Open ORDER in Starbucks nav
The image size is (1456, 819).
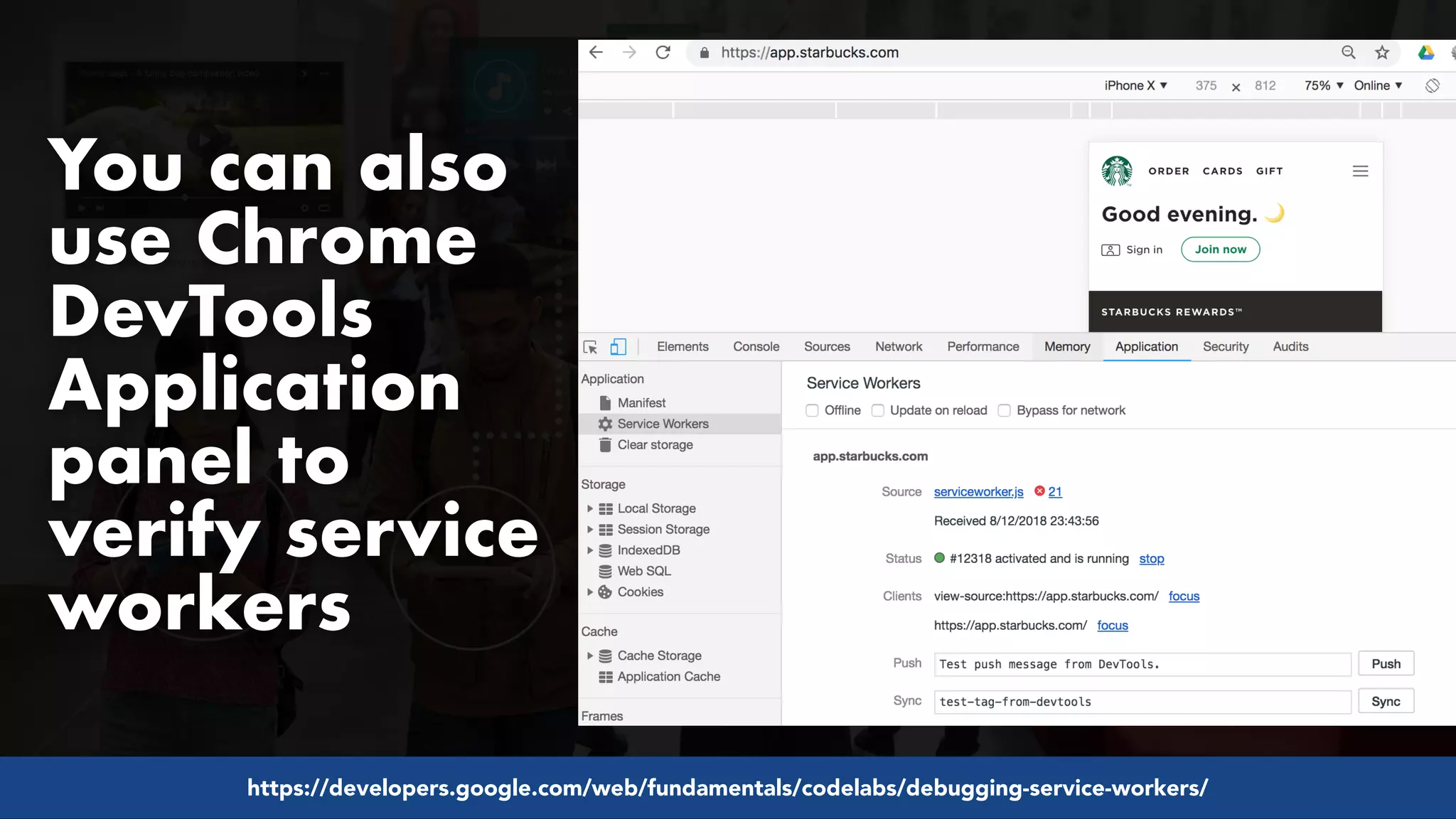coord(1169,171)
